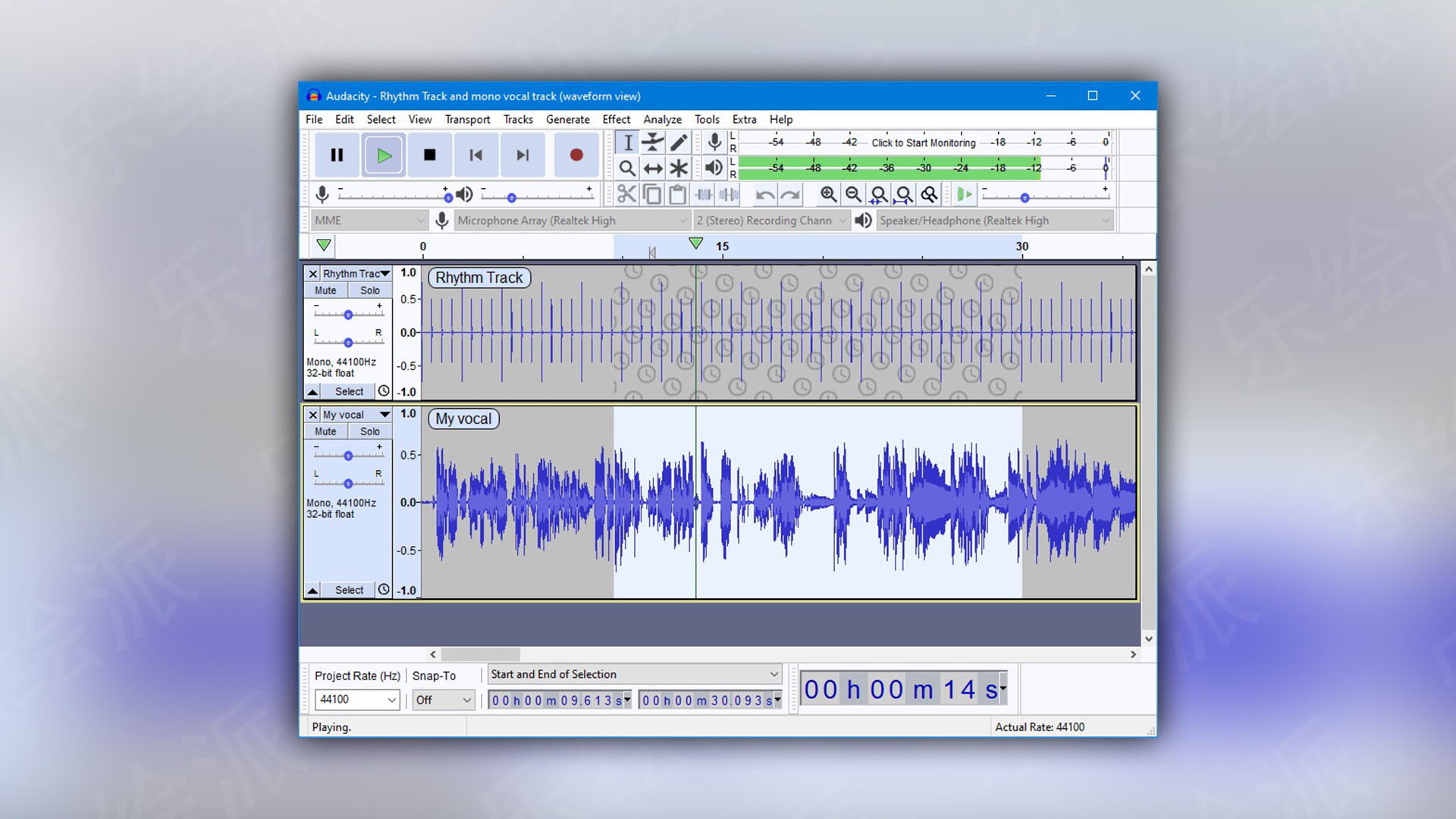Mute the My vocal track
Image resolution: width=1456 pixels, height=819 pixels.
(325, 431)
